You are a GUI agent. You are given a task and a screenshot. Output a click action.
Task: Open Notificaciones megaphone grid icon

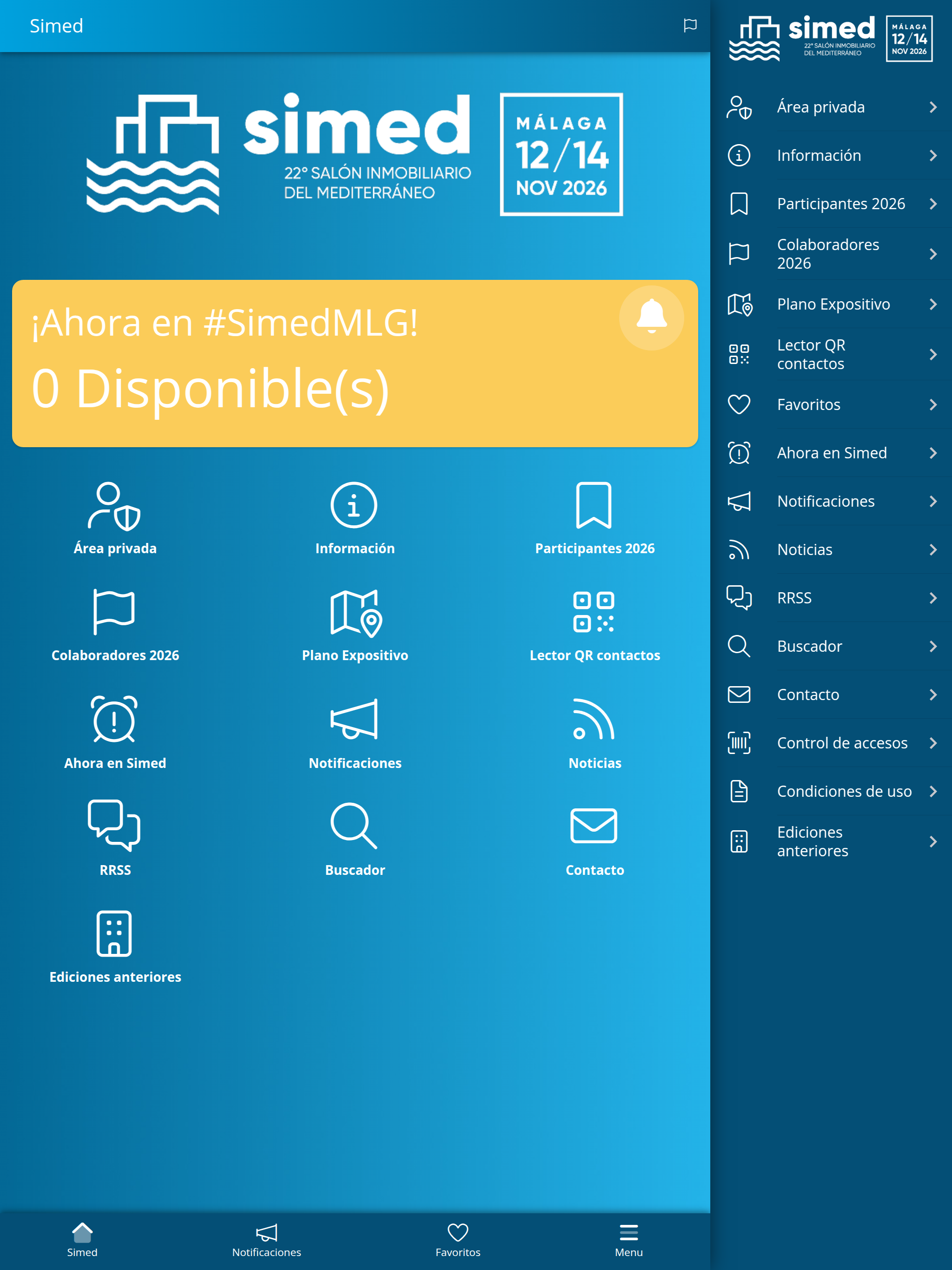click(354, 720)
